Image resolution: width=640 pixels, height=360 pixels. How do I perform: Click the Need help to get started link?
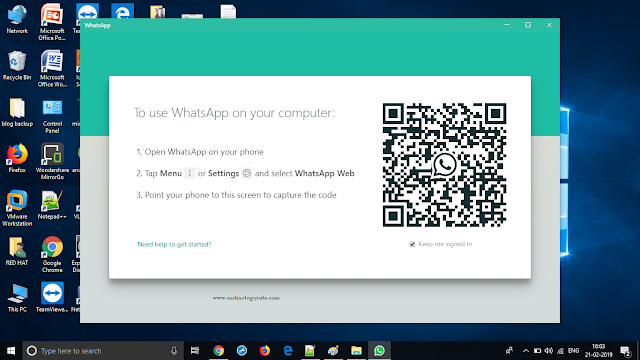[x=174, y=244]
